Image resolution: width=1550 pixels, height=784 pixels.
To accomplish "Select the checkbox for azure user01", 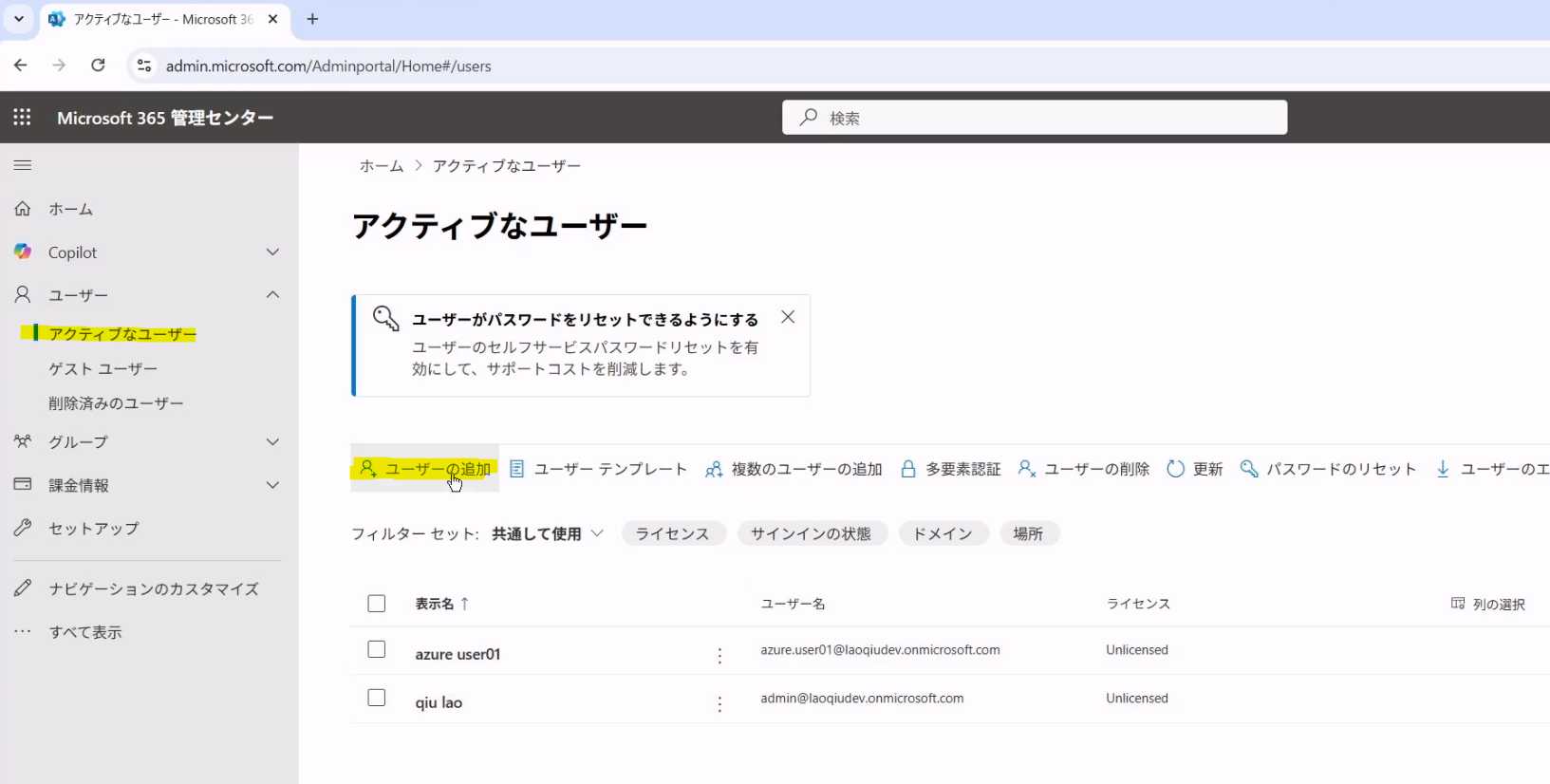I will 377,650.
